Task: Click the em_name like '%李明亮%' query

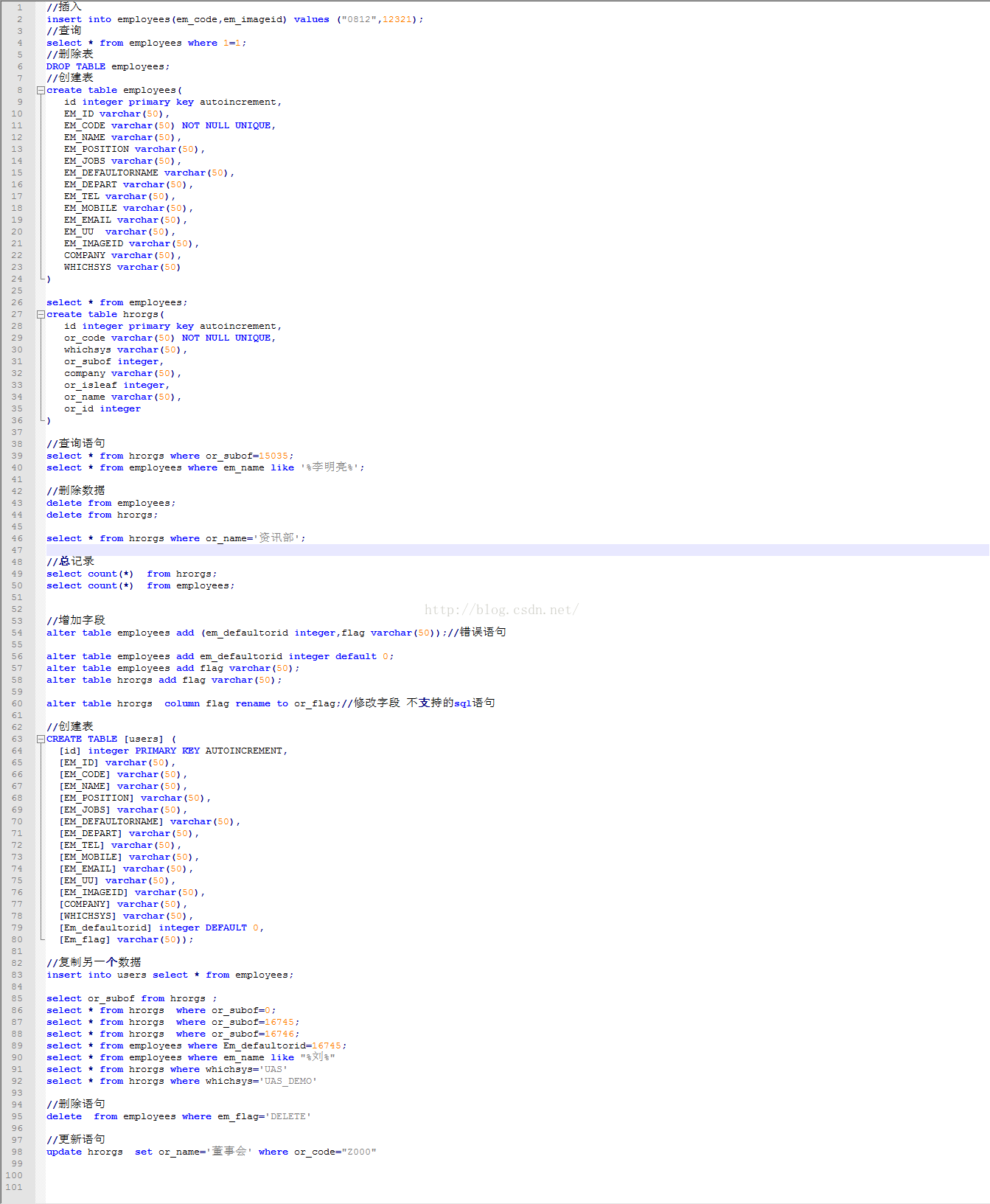Action: tap(206, 467)
